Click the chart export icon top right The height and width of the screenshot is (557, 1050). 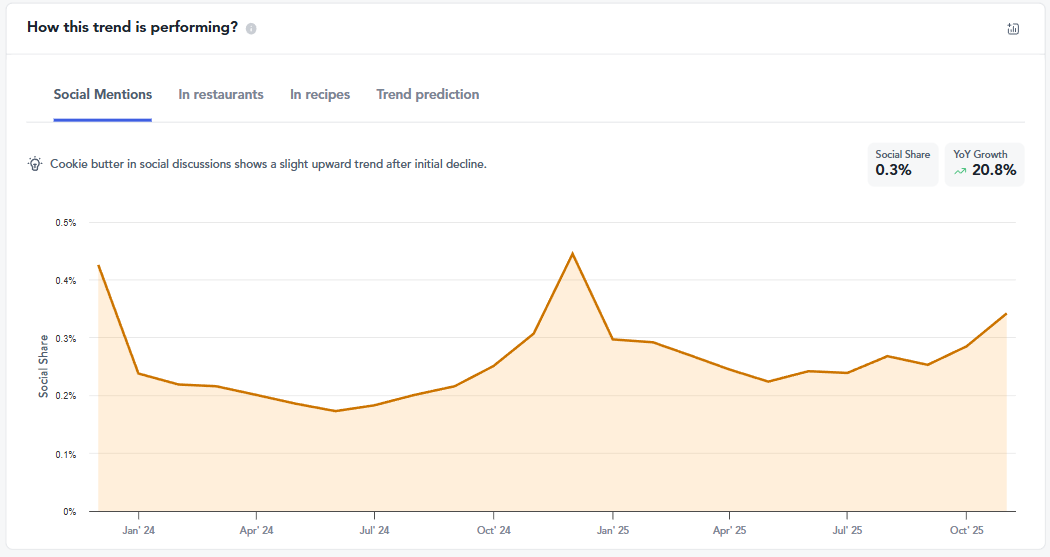[1013, 29]
